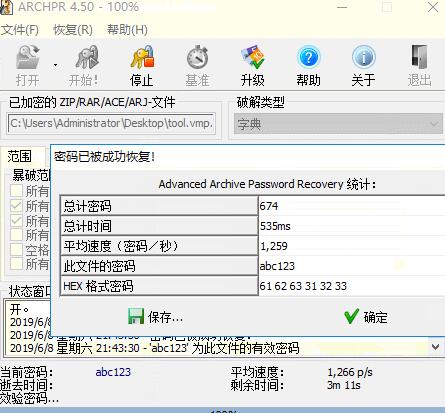The width and height of the screenshot is (445, 413).
Task: Click the recovered password abc123 in table
Action: pyautogui.click(x=277, y=266)
